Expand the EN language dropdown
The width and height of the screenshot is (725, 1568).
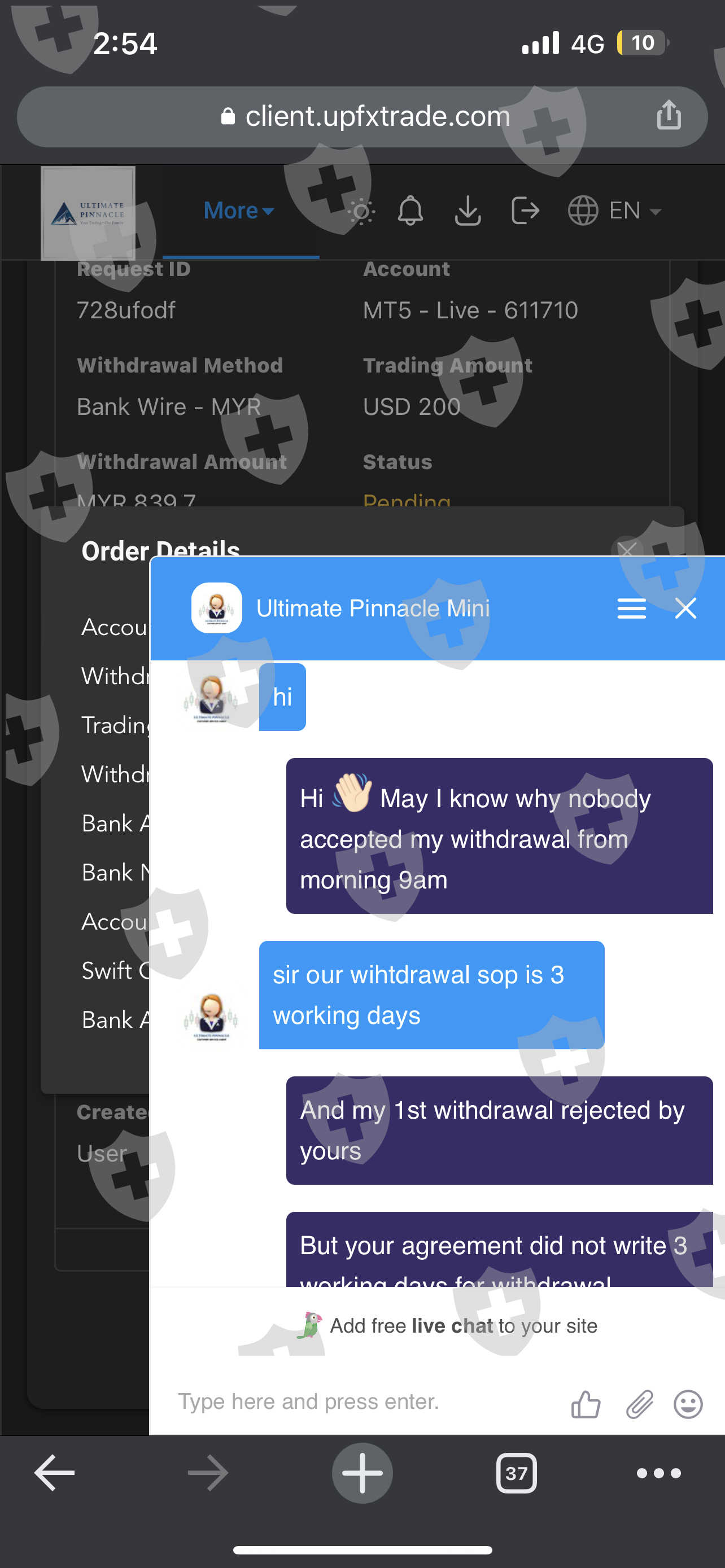[615, 211]
